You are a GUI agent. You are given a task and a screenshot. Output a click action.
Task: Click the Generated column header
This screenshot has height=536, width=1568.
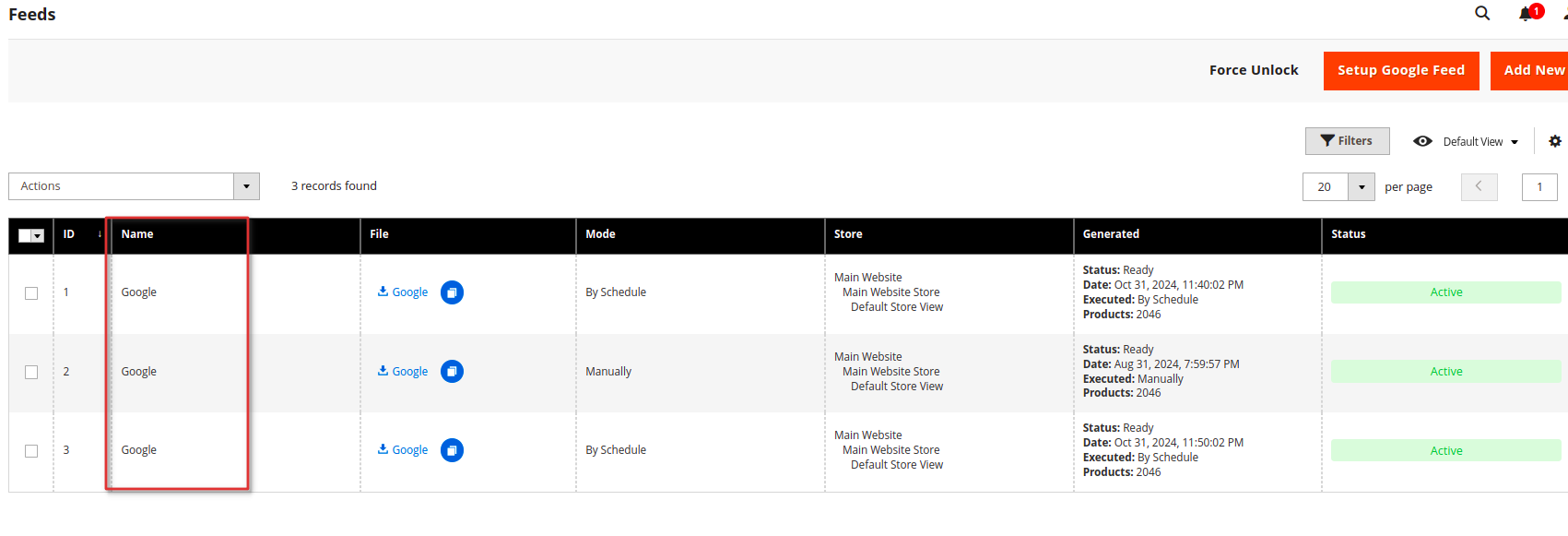click(x=1111, y=234)
